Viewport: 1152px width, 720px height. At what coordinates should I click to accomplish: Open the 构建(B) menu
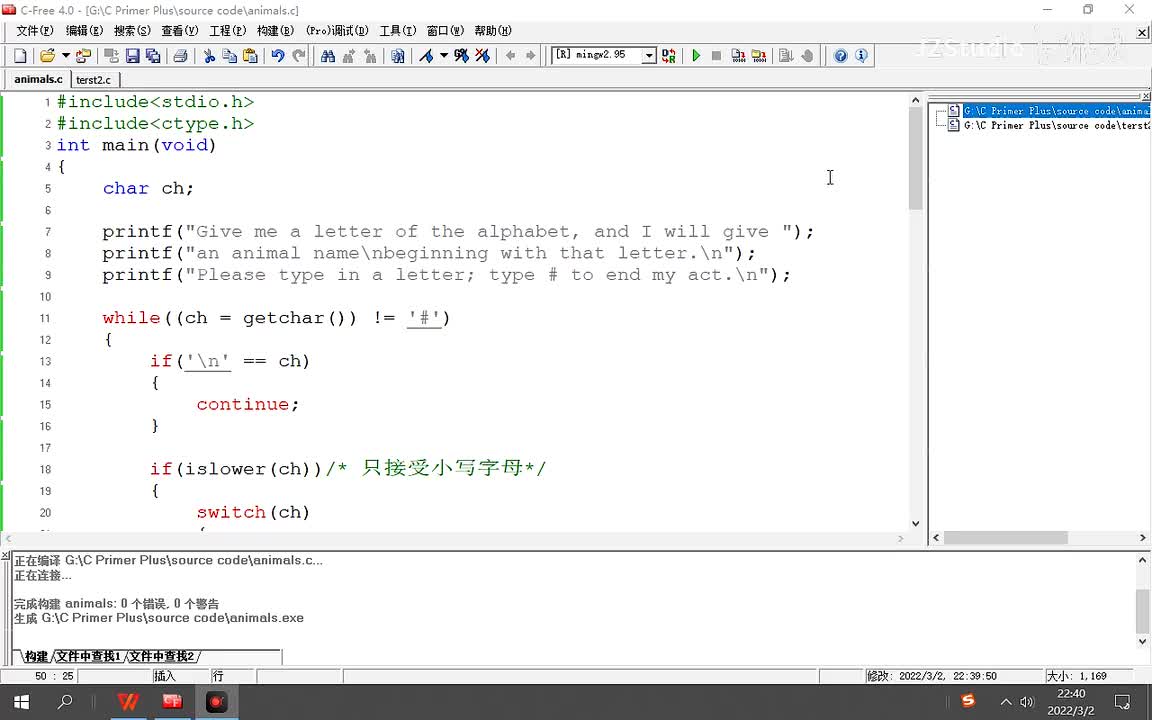point(276,31)
